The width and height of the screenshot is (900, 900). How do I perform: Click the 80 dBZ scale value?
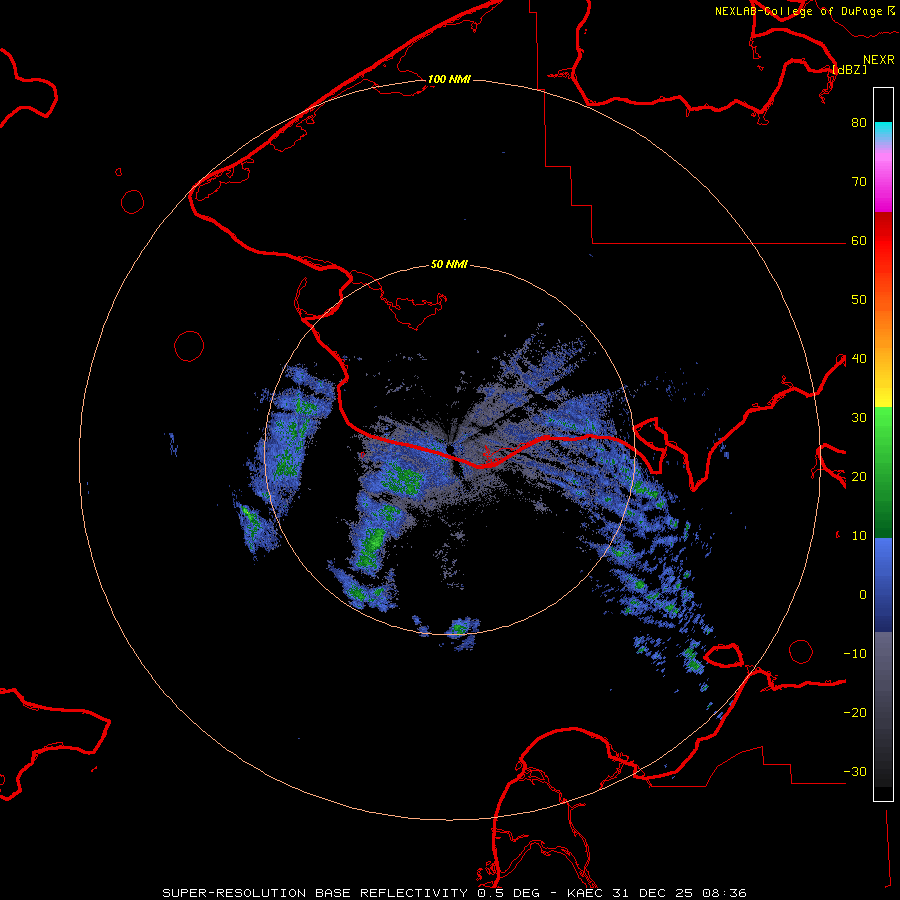(x=859, y=122)
